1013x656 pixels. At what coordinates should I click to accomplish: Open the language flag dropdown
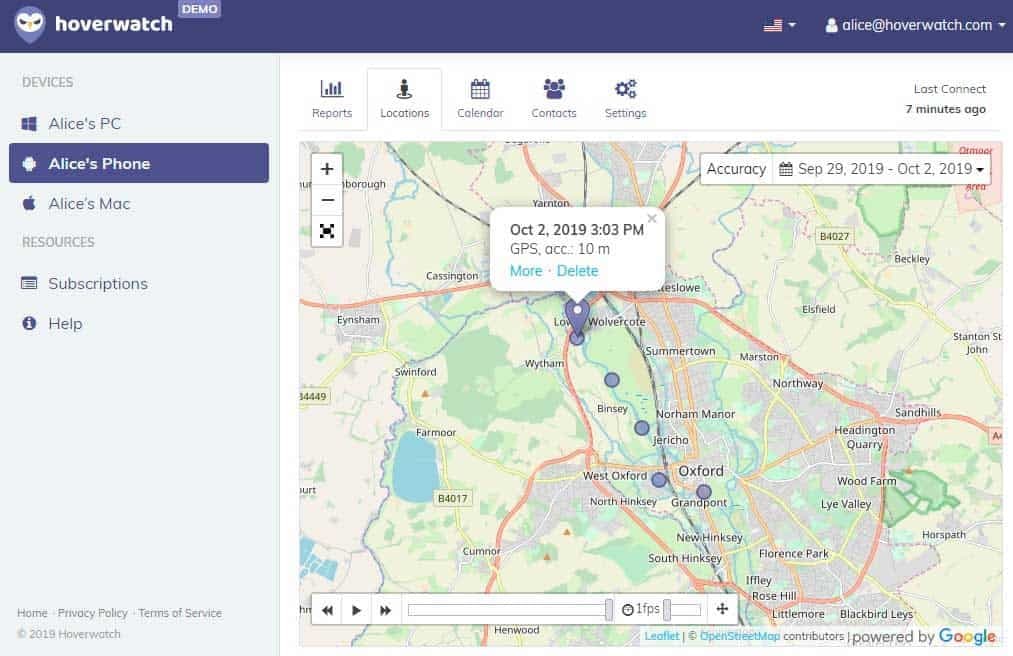tap(779, 25)
